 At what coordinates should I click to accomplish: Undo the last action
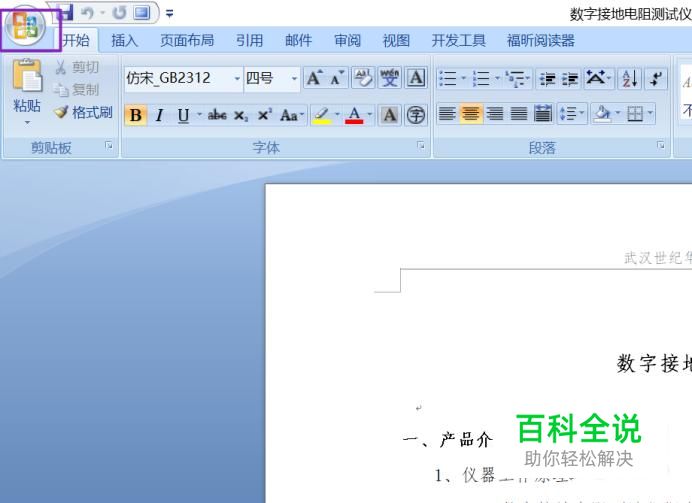[88, 13]
